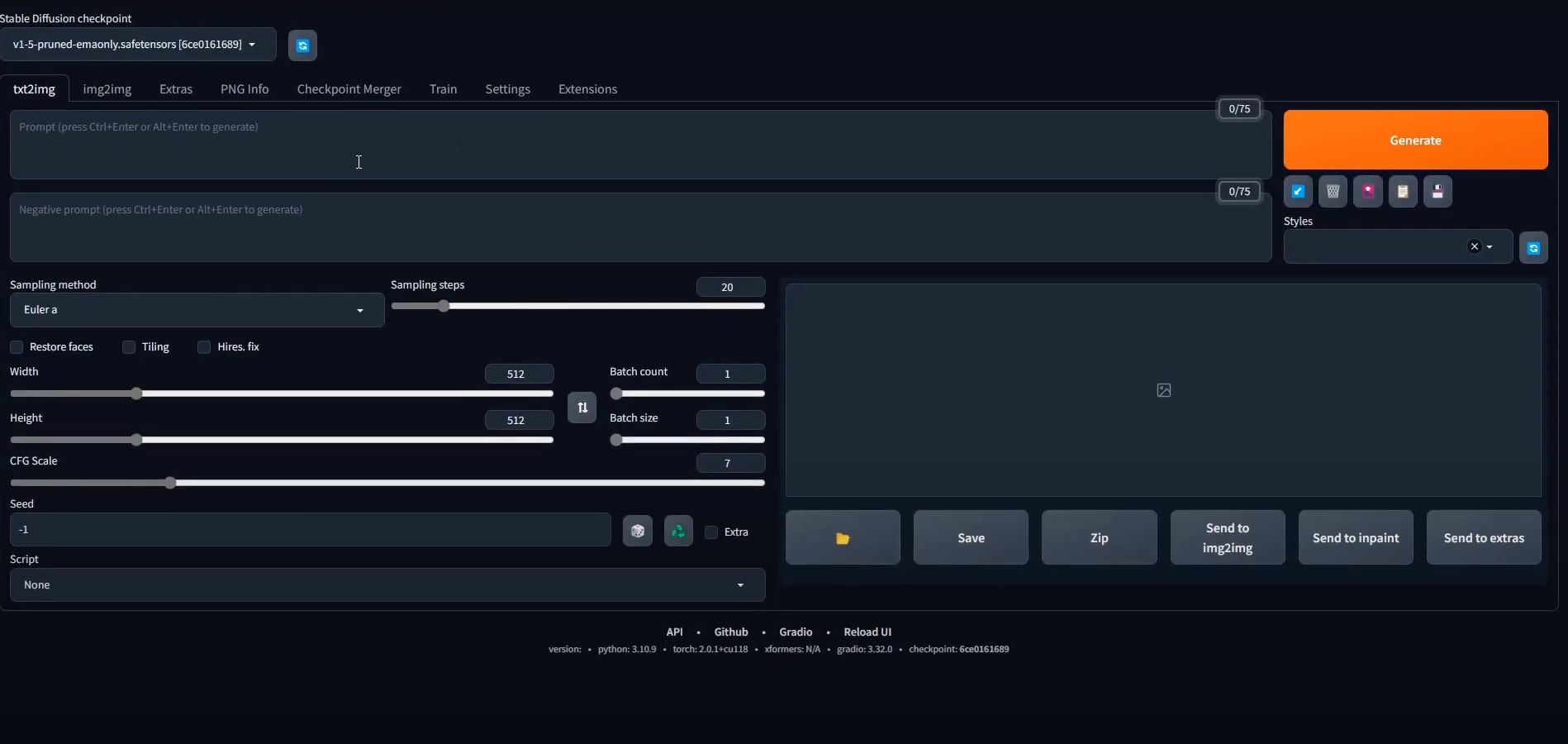Click the green recycle reuse seed icon
This screenshot has width=1568, height=744.
click(x=678, y=531)
